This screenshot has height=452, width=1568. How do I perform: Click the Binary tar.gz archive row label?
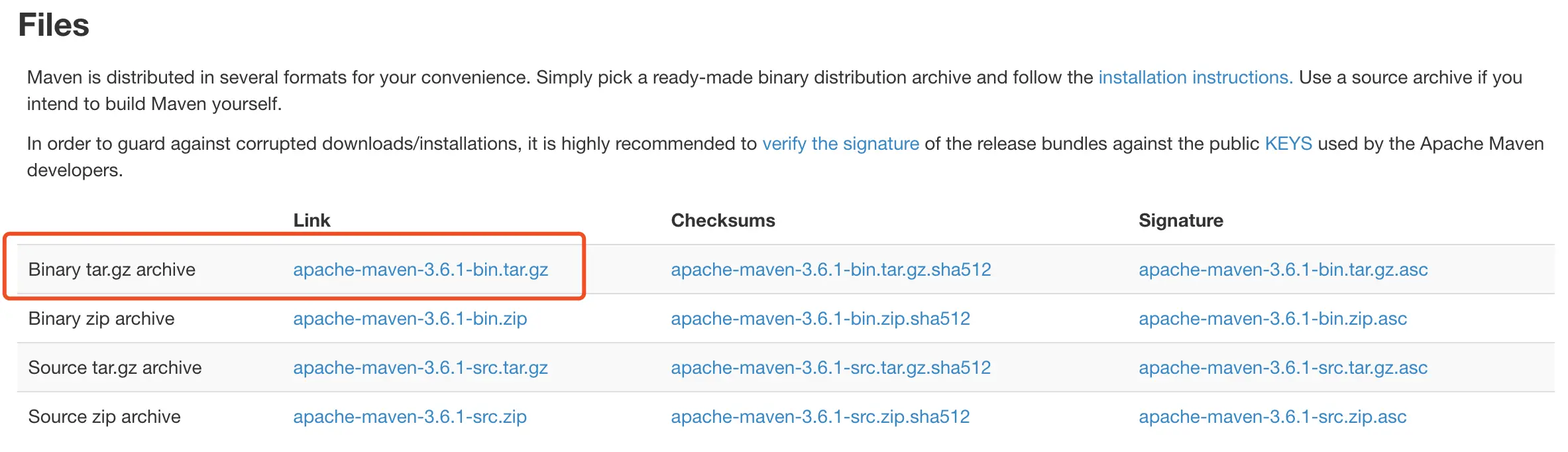[112, 270]
